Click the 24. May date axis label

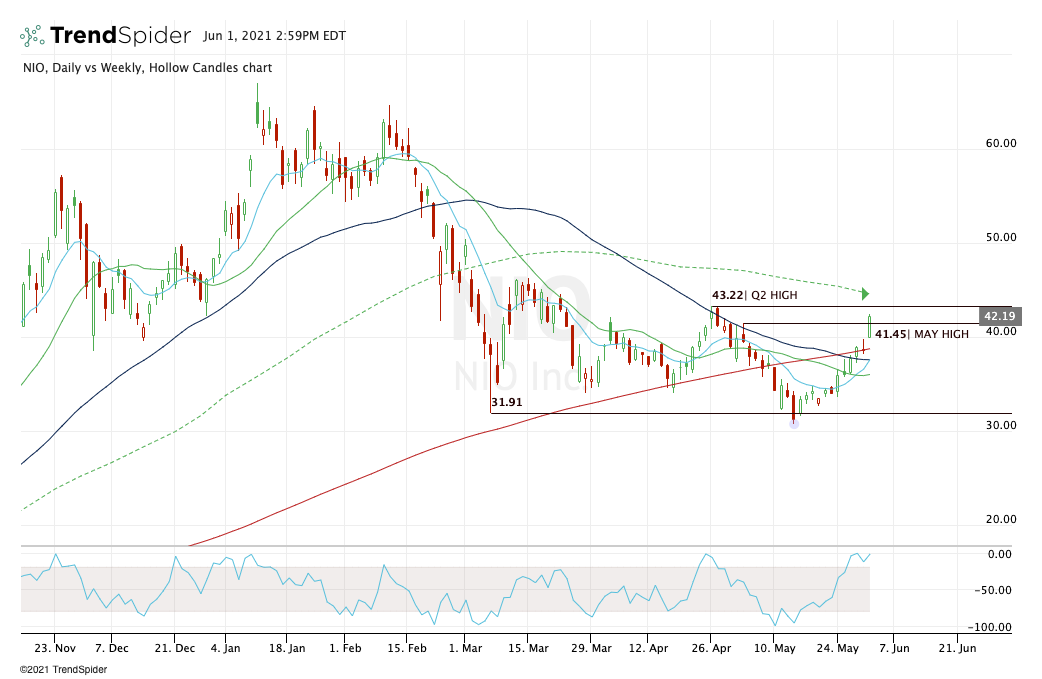[837, 648]
